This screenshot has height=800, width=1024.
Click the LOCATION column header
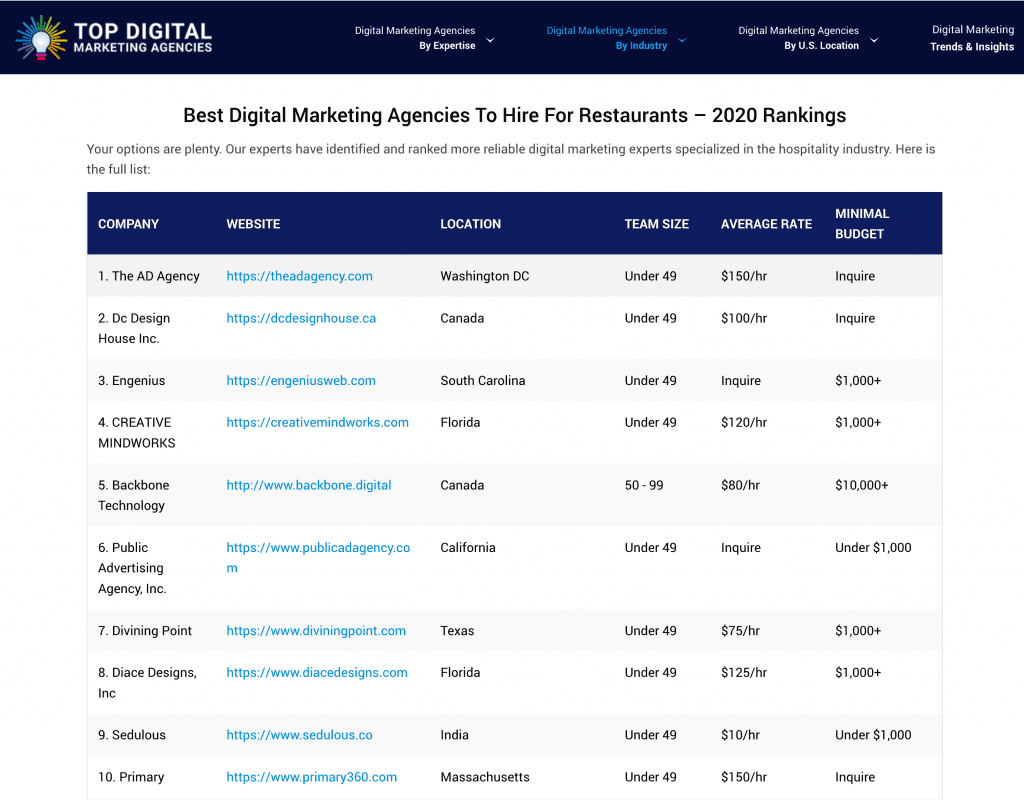coord(470,224)
